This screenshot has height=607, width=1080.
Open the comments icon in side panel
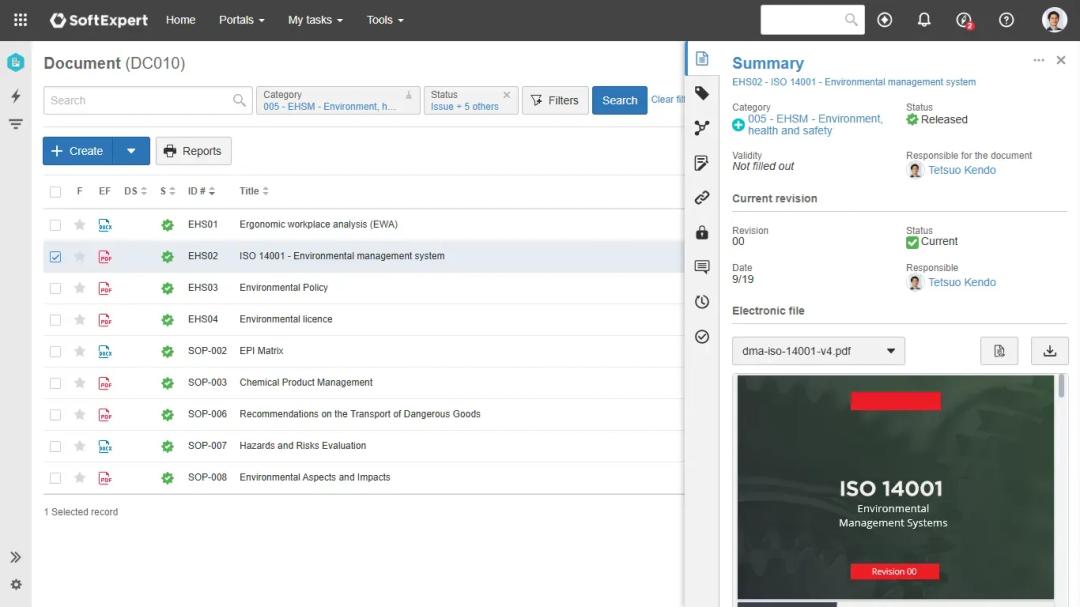click(702, 267)
